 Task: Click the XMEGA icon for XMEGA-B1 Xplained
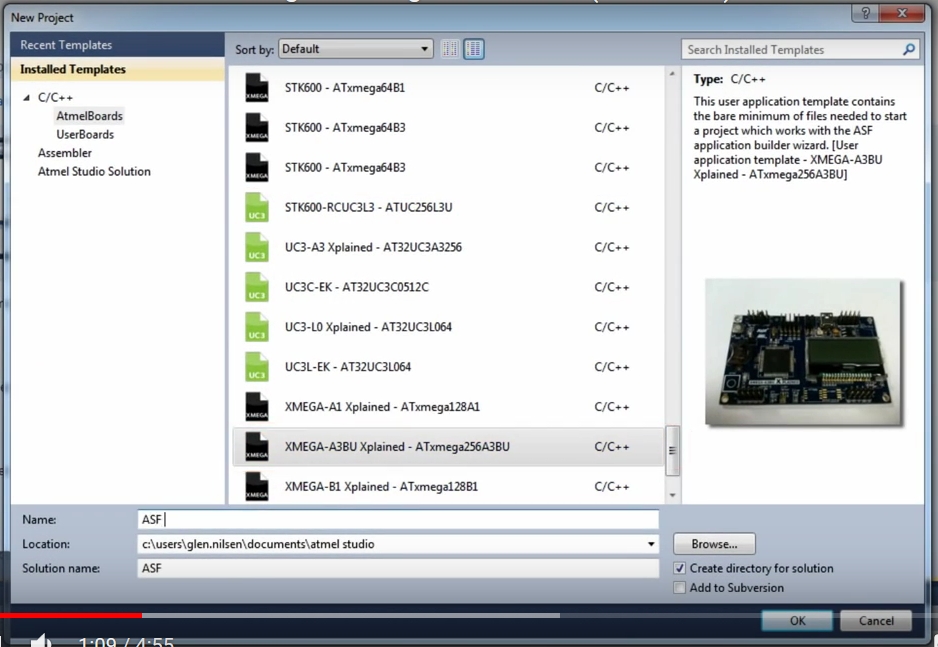coord(257,486)
